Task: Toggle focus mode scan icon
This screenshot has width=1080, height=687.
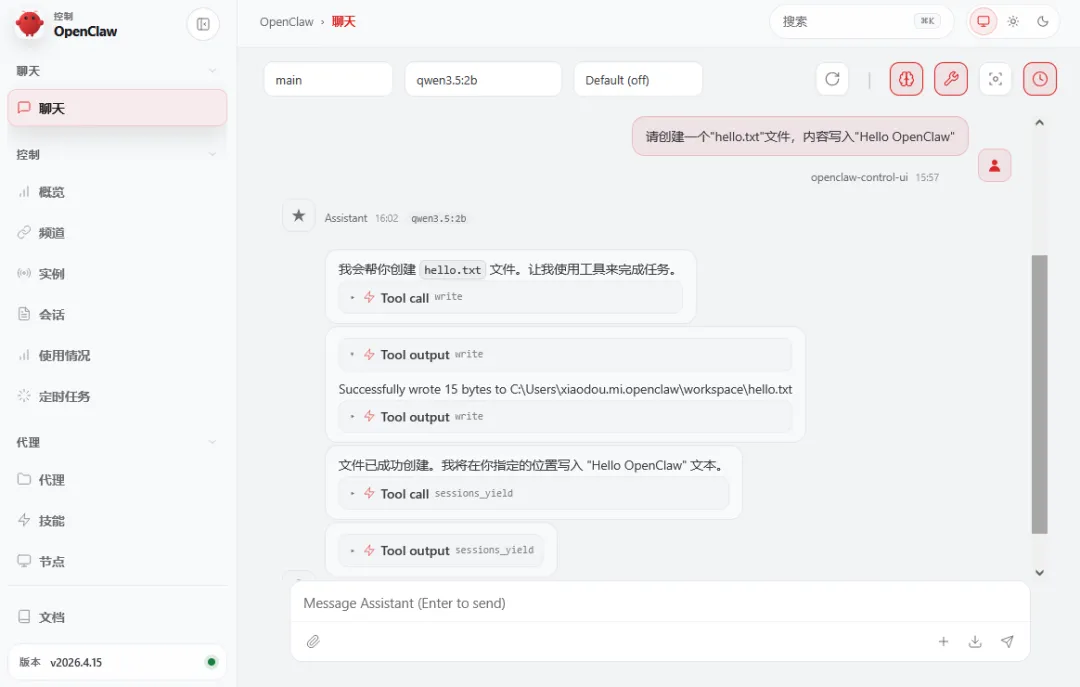Action: pyautogui.click(x=995, y=79)
